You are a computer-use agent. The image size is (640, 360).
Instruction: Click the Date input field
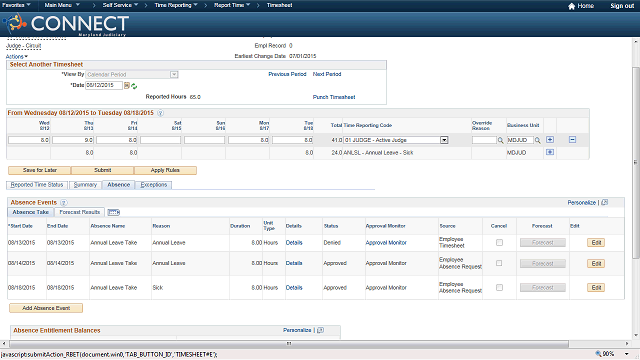click(104, 85)
